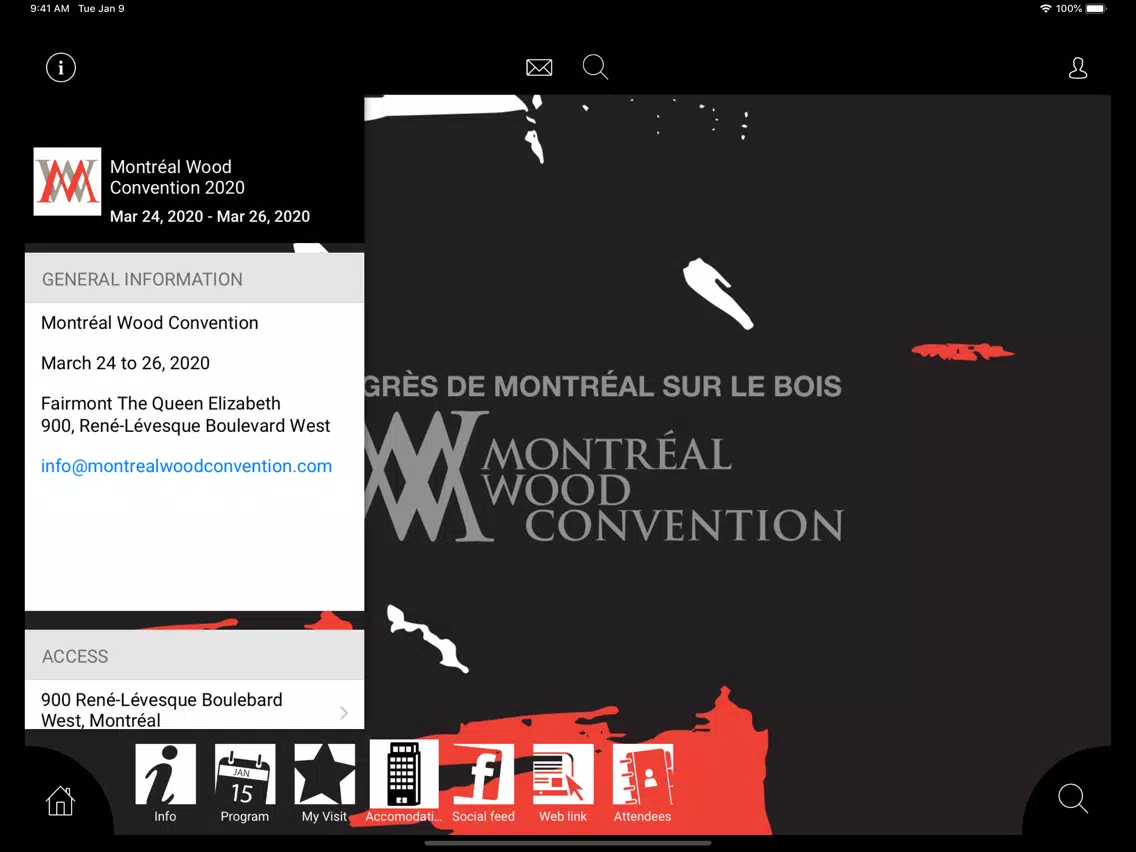The image size is (1136, 852).
Task: Open the messages envelope icon
Action: 539,67
